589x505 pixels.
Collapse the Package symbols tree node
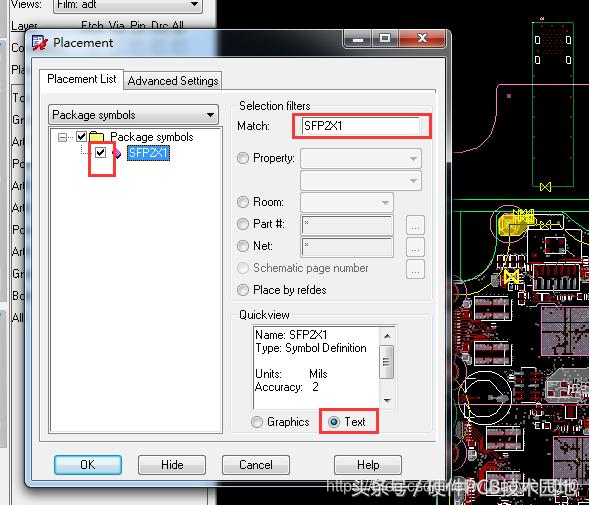coord(62,138)
